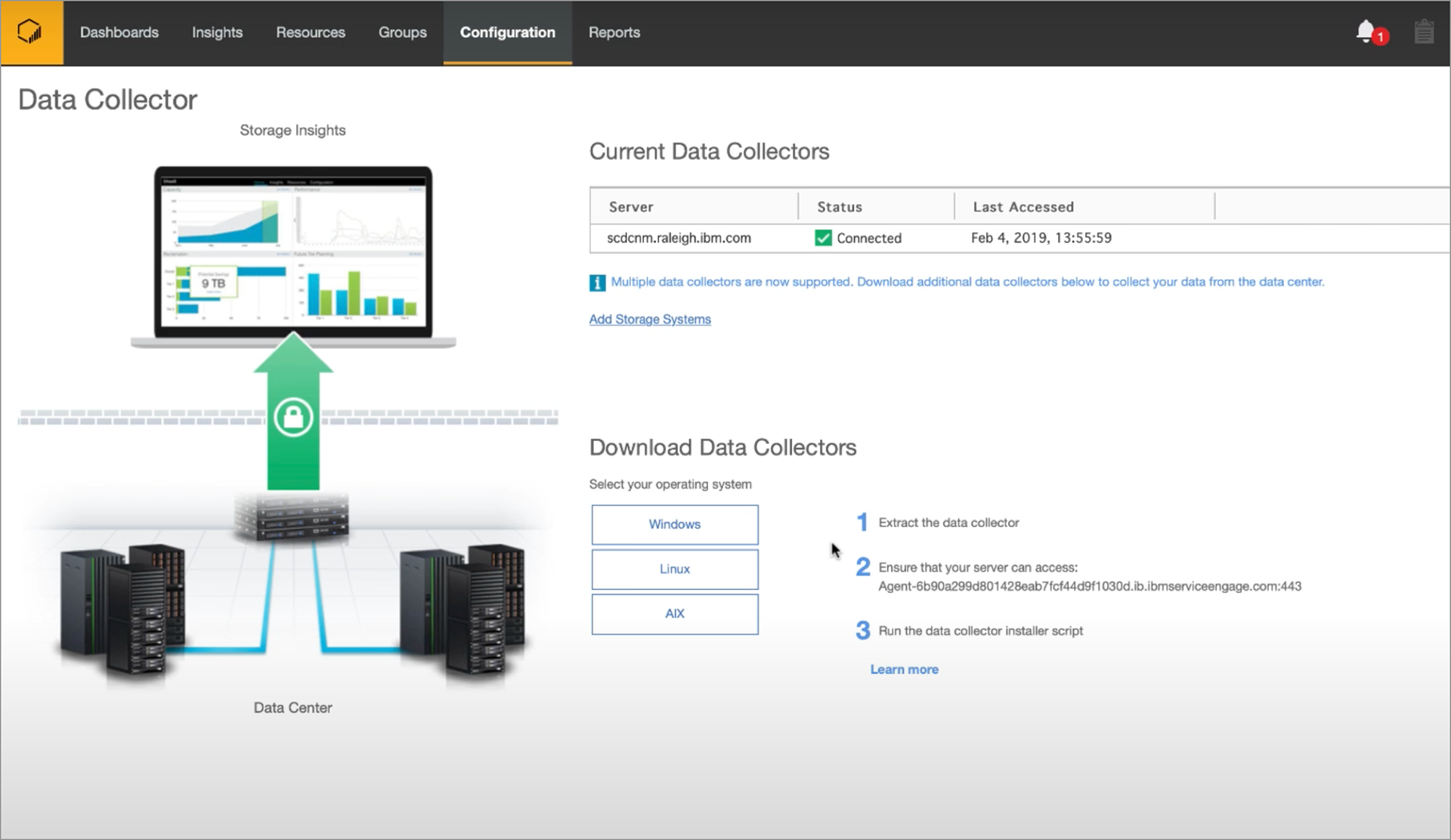Click the green Connected checkmark icon
Image resolution: width=1451 pixels, height=840 pixels.
pyautogui.click(x=823, y=238)
